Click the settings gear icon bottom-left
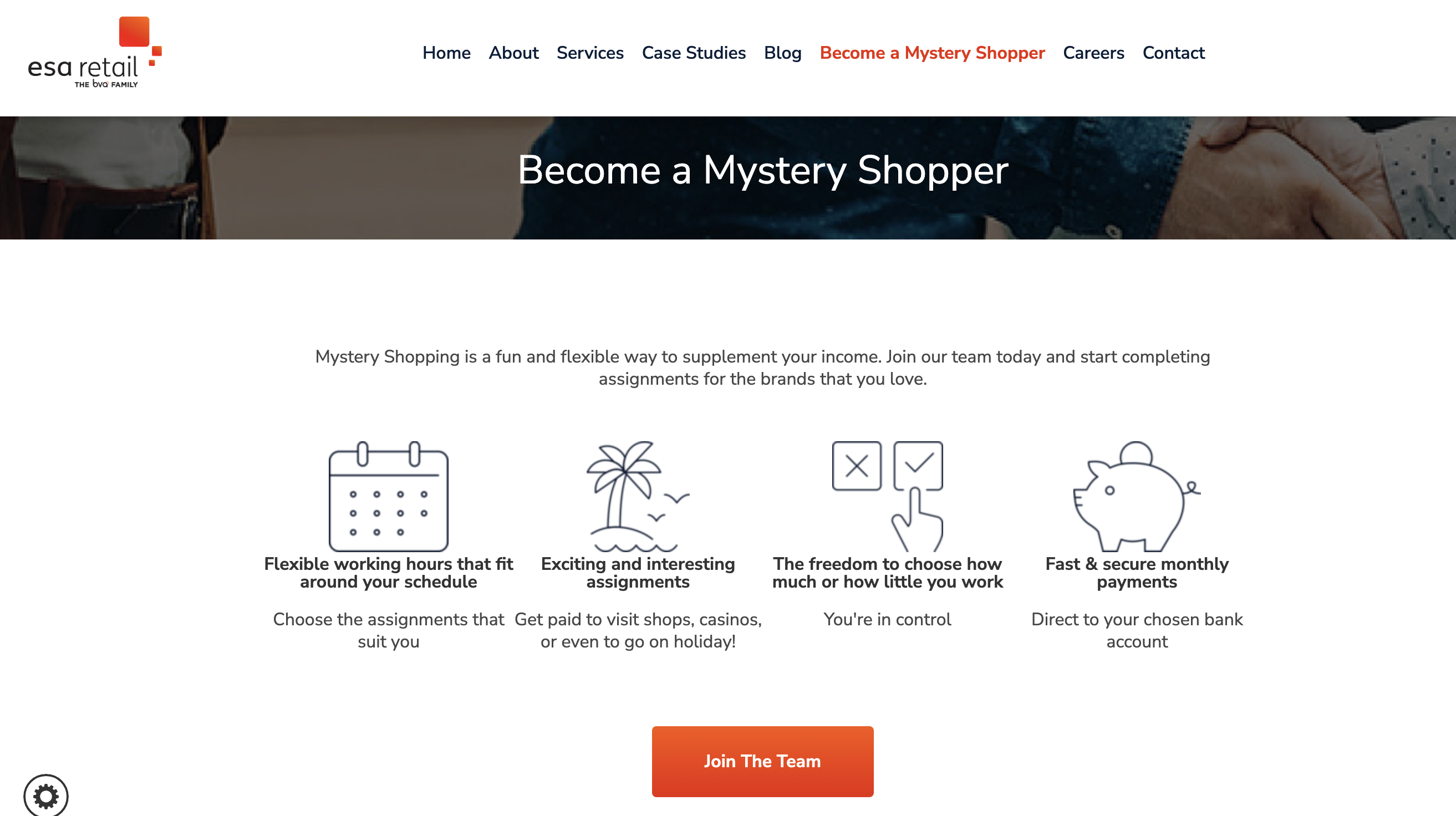This screenshot has height=816, width=1456. tap(45, 795)
